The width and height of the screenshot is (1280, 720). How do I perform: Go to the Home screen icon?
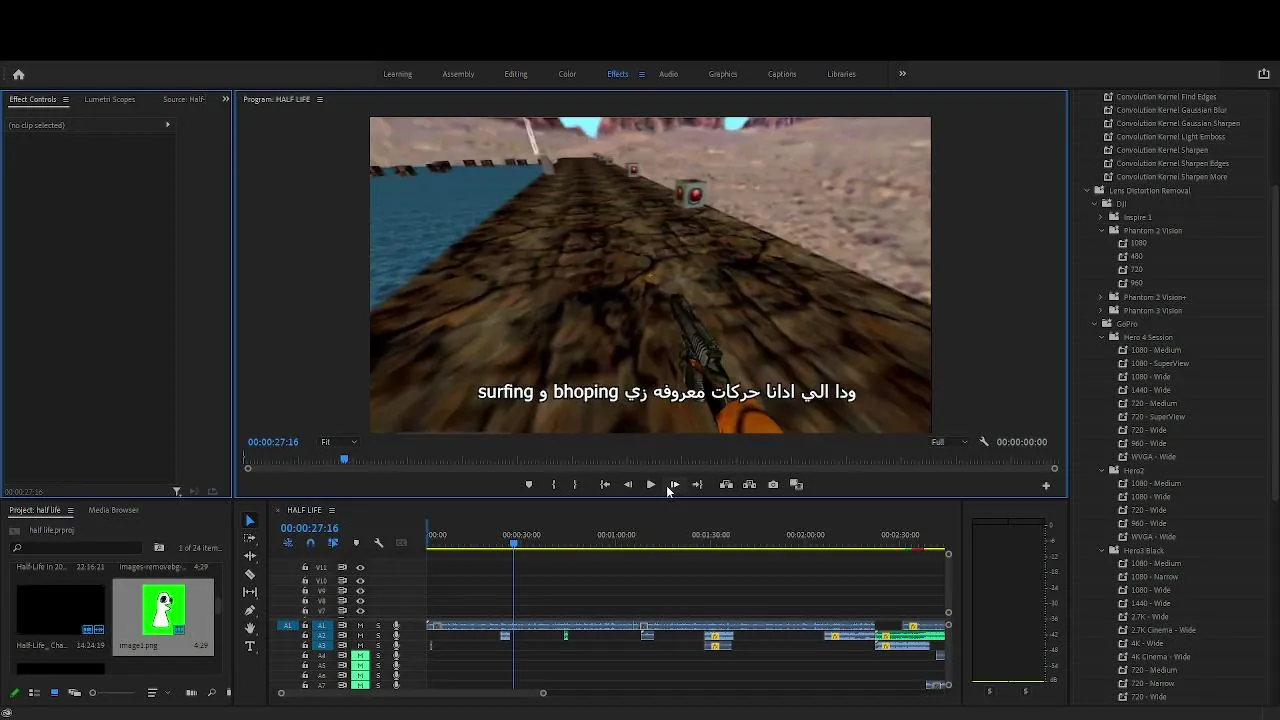(x=18, y=74)
